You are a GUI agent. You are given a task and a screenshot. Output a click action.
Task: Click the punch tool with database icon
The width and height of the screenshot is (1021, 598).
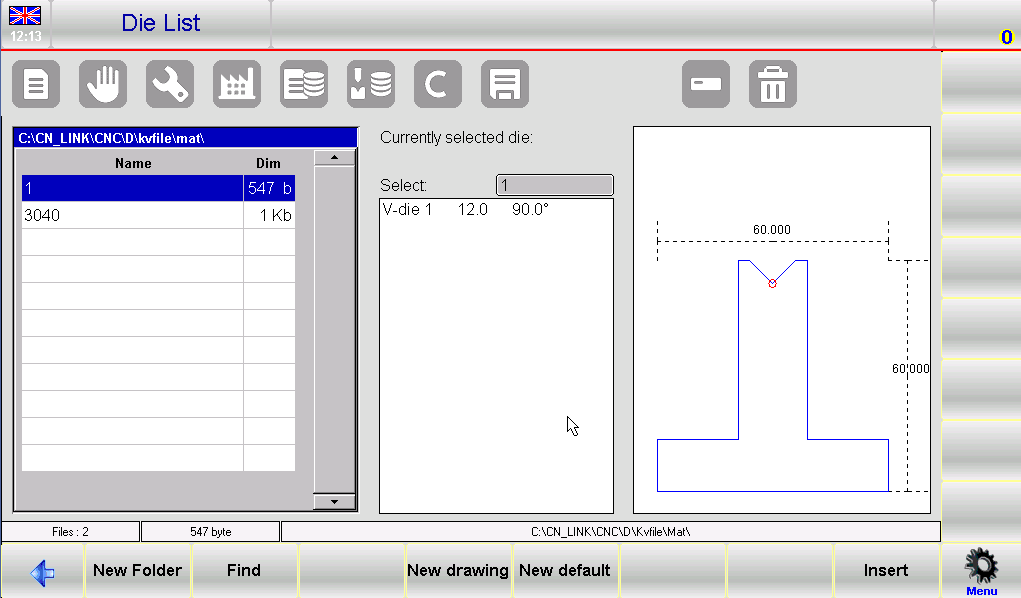point(371,85)
